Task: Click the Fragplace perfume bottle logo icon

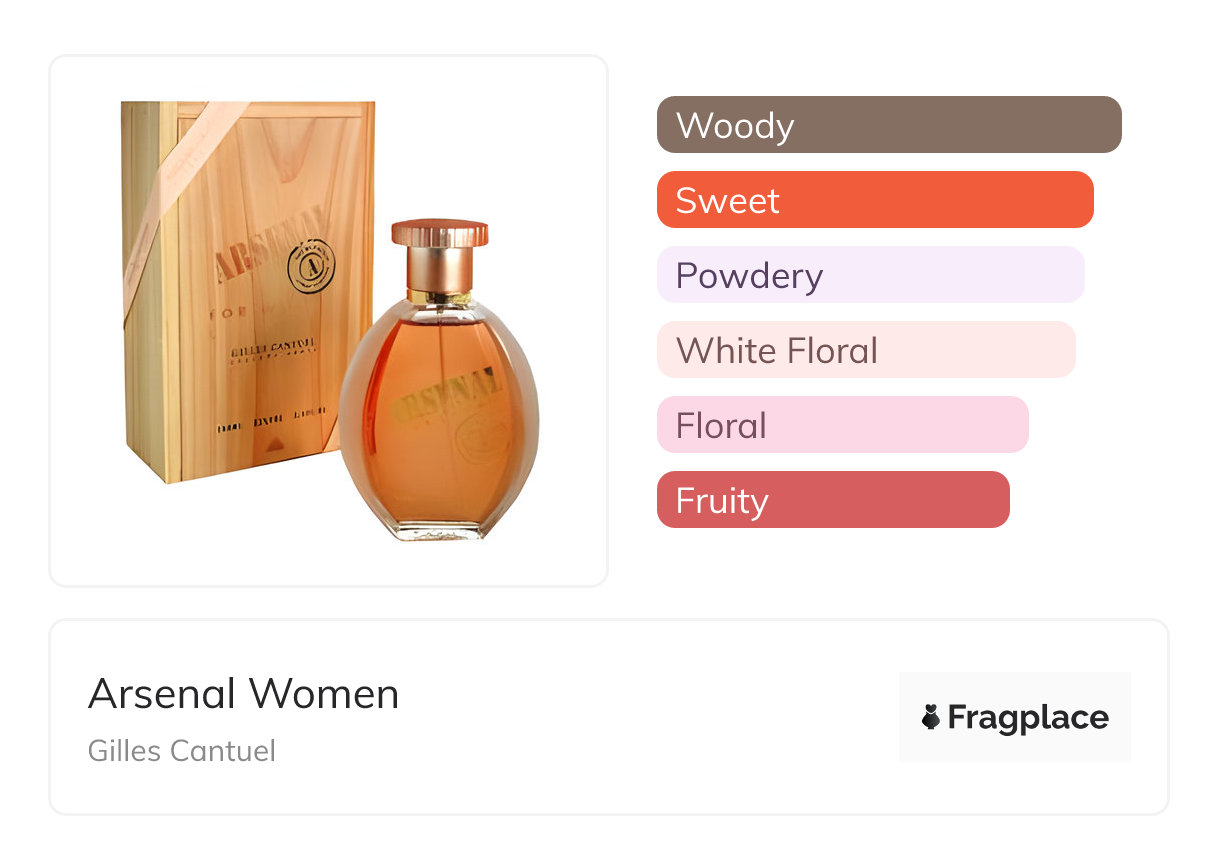Action: 931,717
